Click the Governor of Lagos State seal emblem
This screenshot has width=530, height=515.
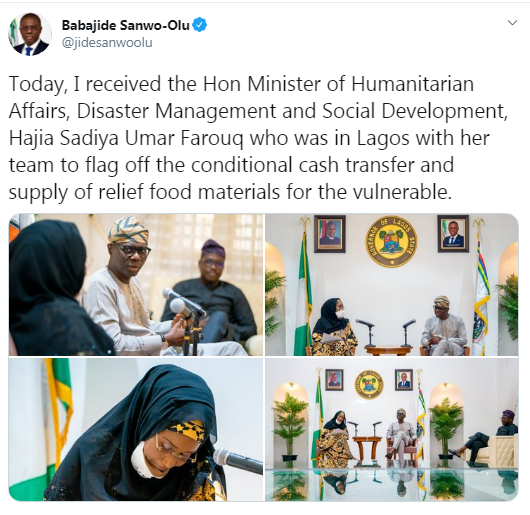[x=391, y=241]
